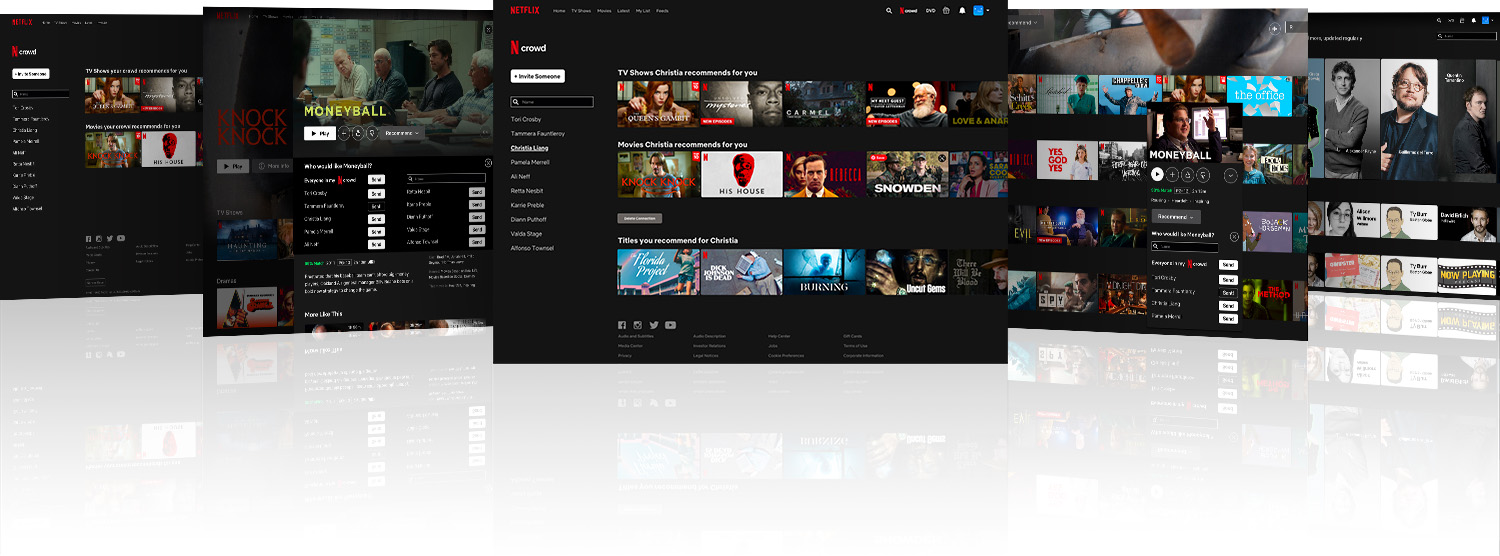Open My List in Netflix nav
The width and height of the screenshot is (1500, 556).
(x=643, y=10)
